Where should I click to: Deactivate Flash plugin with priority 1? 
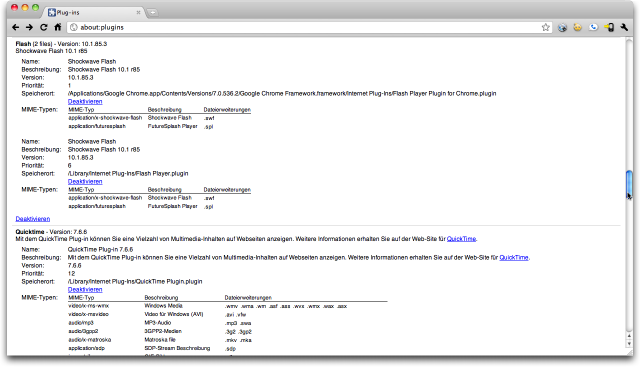coord(85,102)
